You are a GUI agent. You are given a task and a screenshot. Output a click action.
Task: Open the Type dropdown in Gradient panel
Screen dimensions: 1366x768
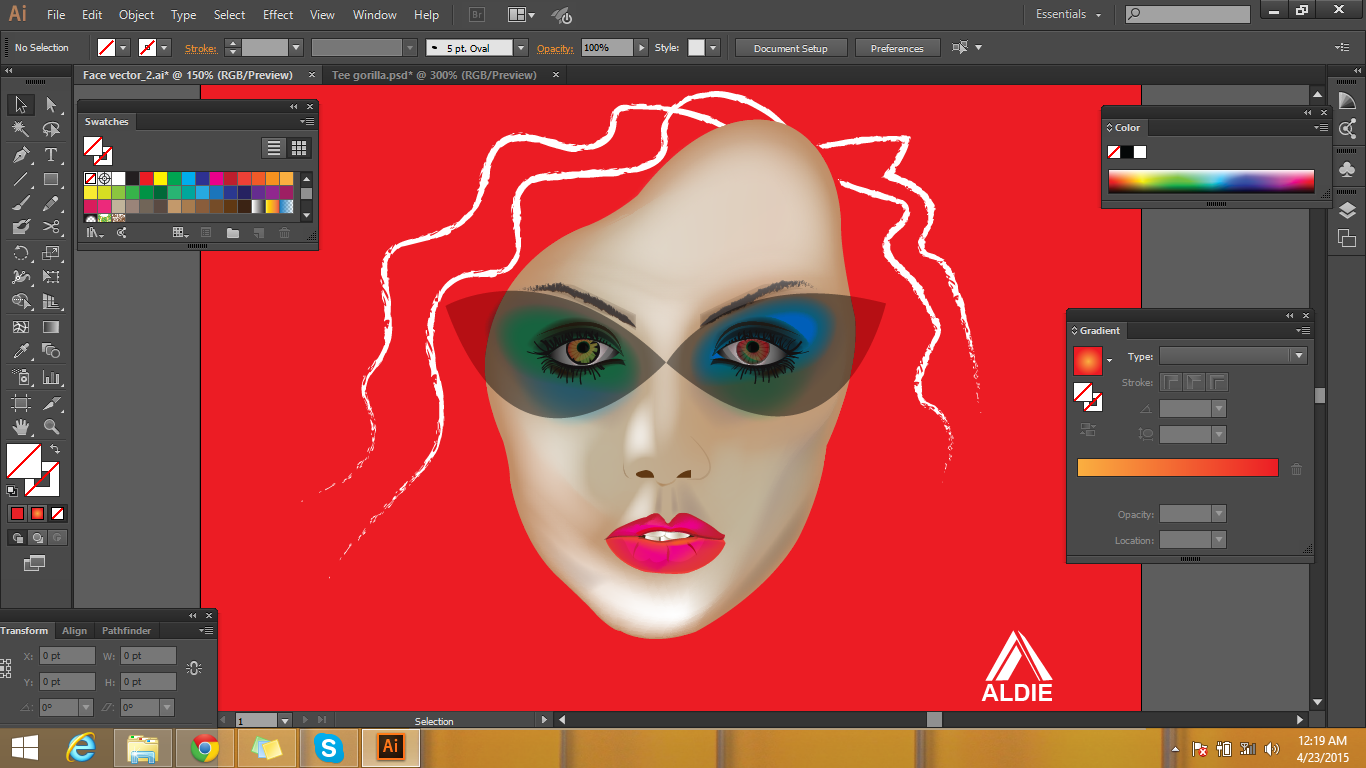[1297, 355]
